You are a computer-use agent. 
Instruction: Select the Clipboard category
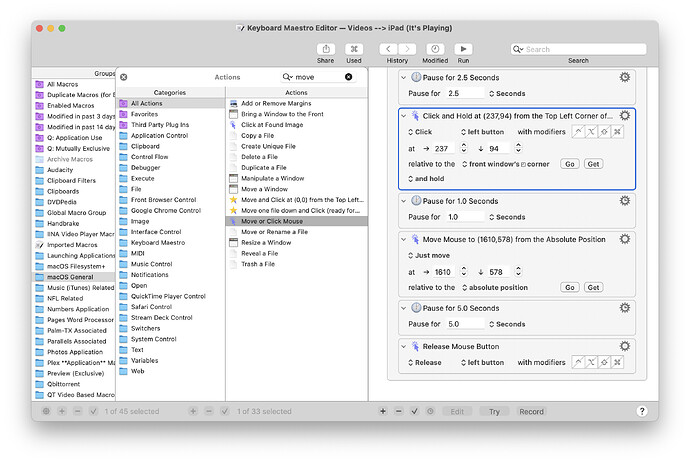tap(171, 146)
